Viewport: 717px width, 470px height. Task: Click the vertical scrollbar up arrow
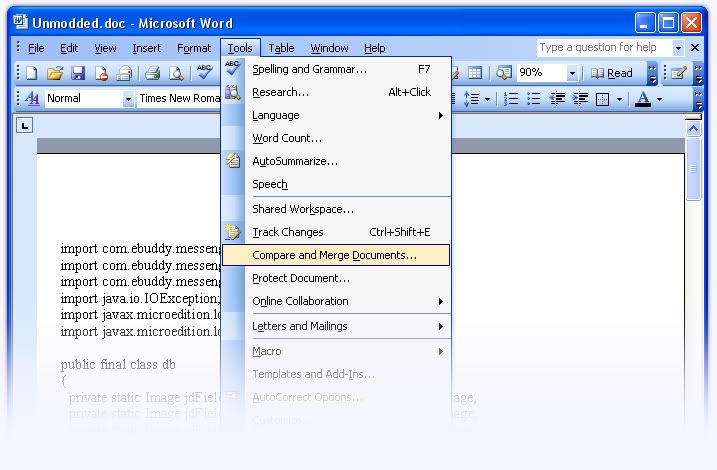[x=693, y=129]
